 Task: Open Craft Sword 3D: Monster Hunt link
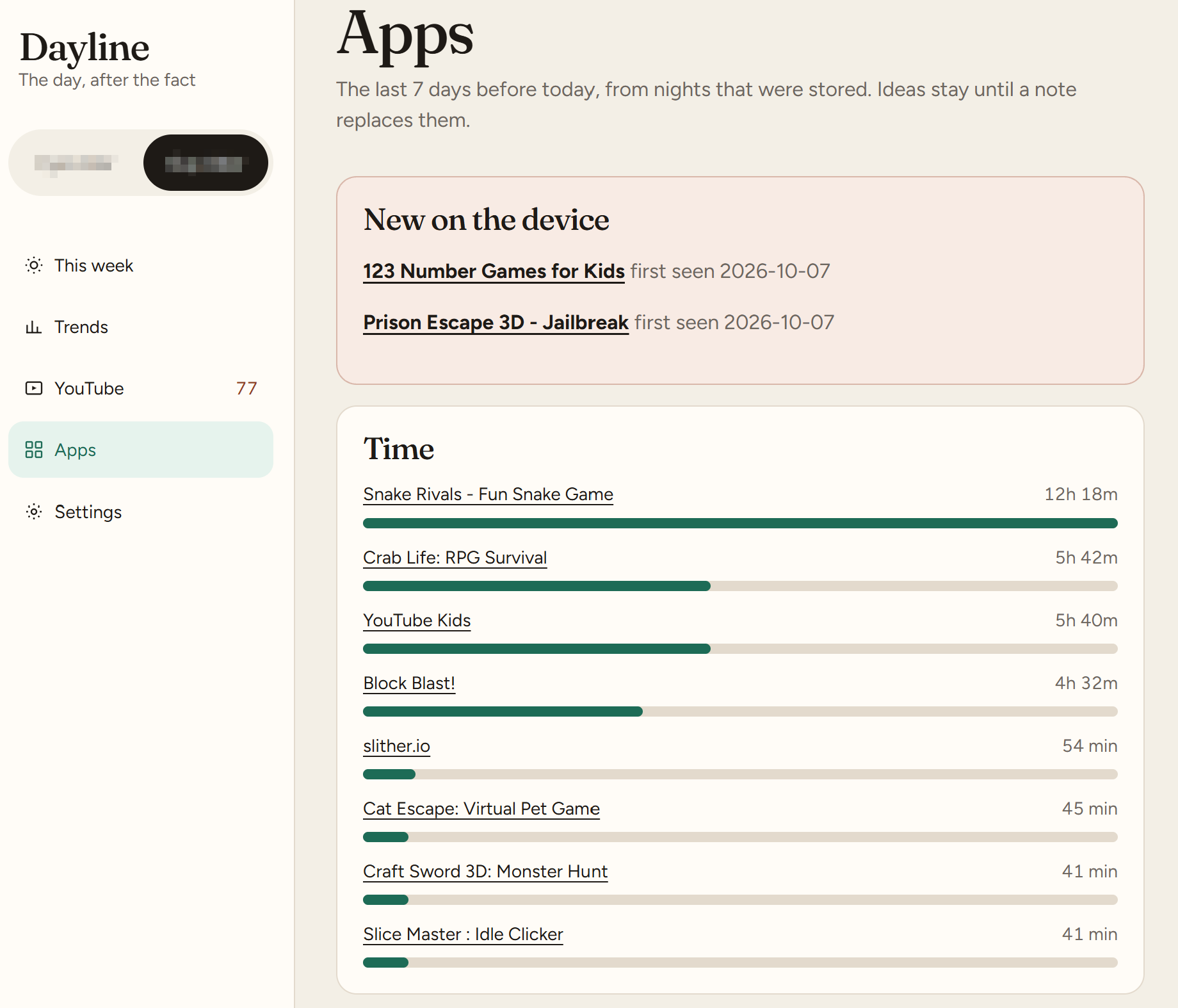(485, 872)
